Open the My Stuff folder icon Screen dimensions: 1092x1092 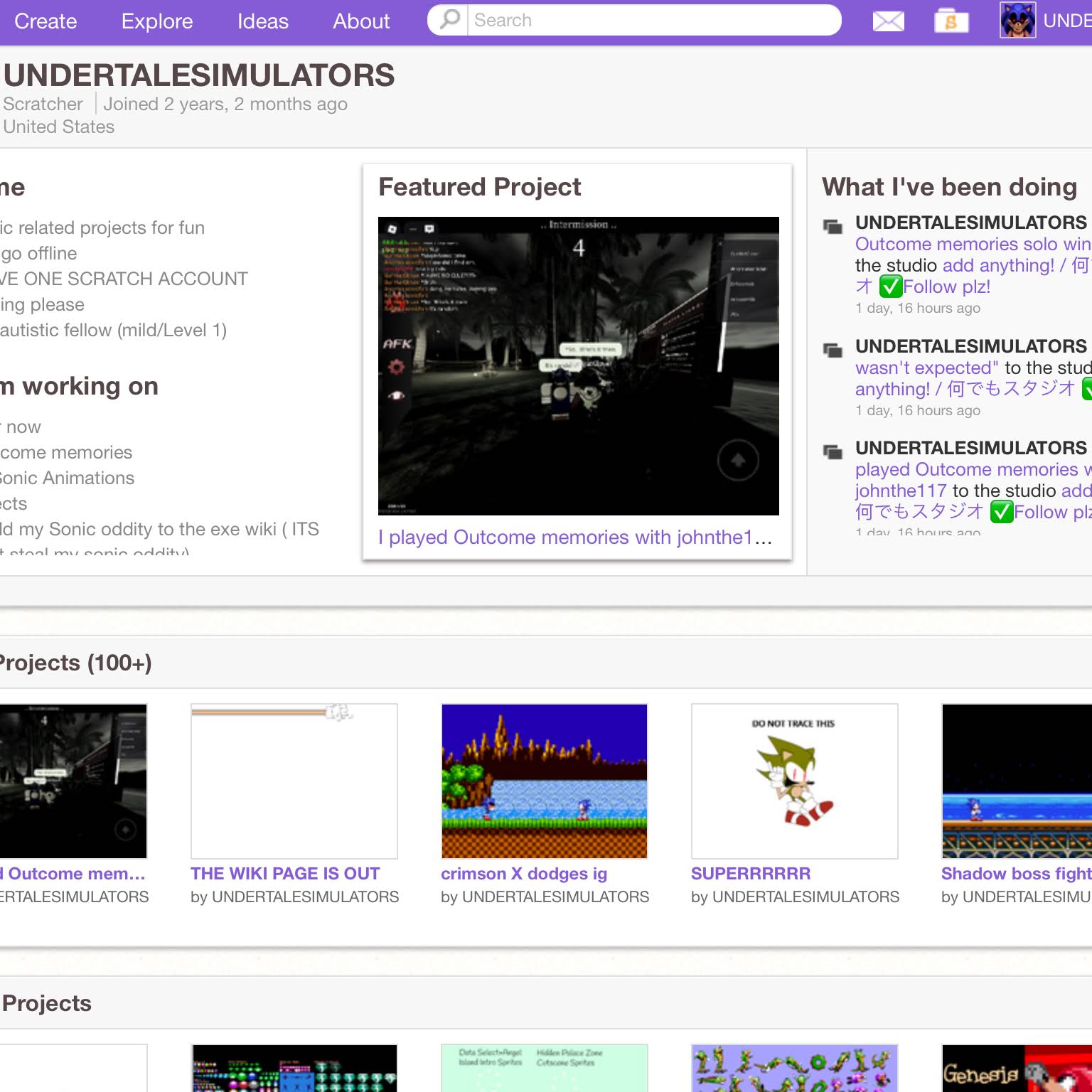coord(951,21)
